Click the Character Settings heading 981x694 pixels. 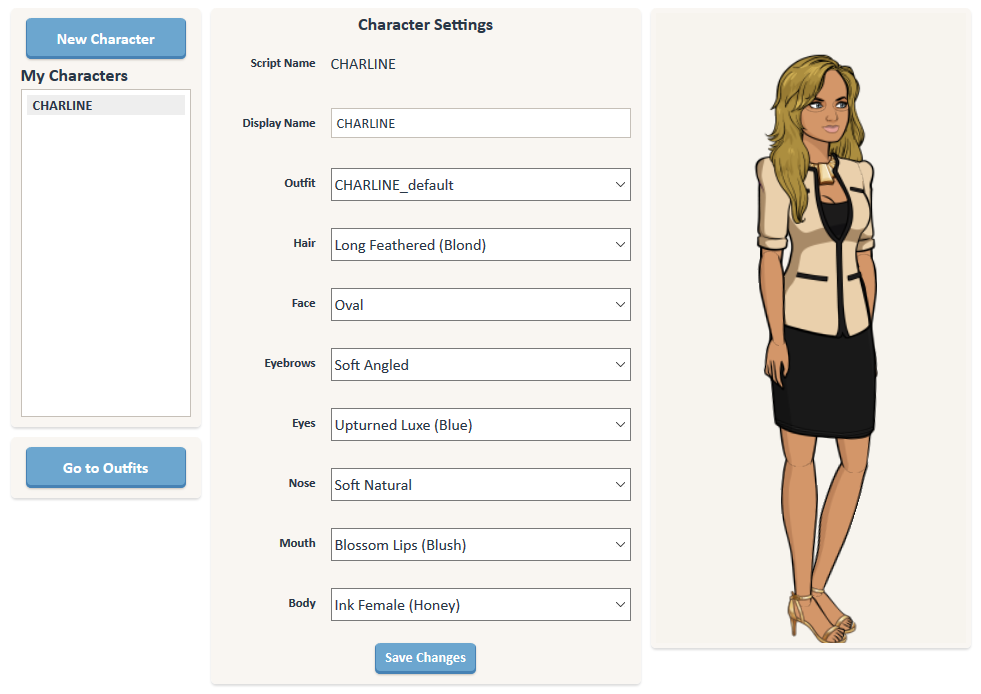[425, 24]
